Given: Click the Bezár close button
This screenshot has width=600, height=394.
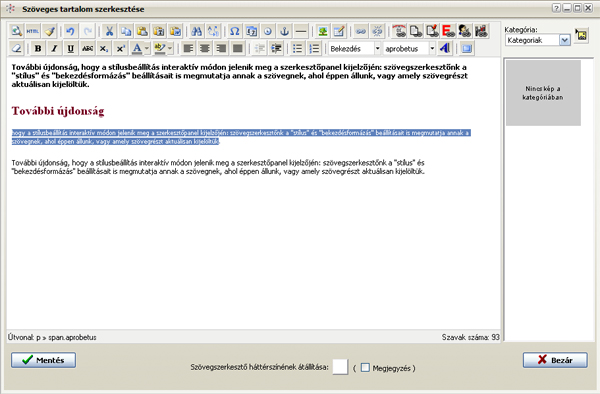Looking at the screenshot, I should click(x=555, y=360).
